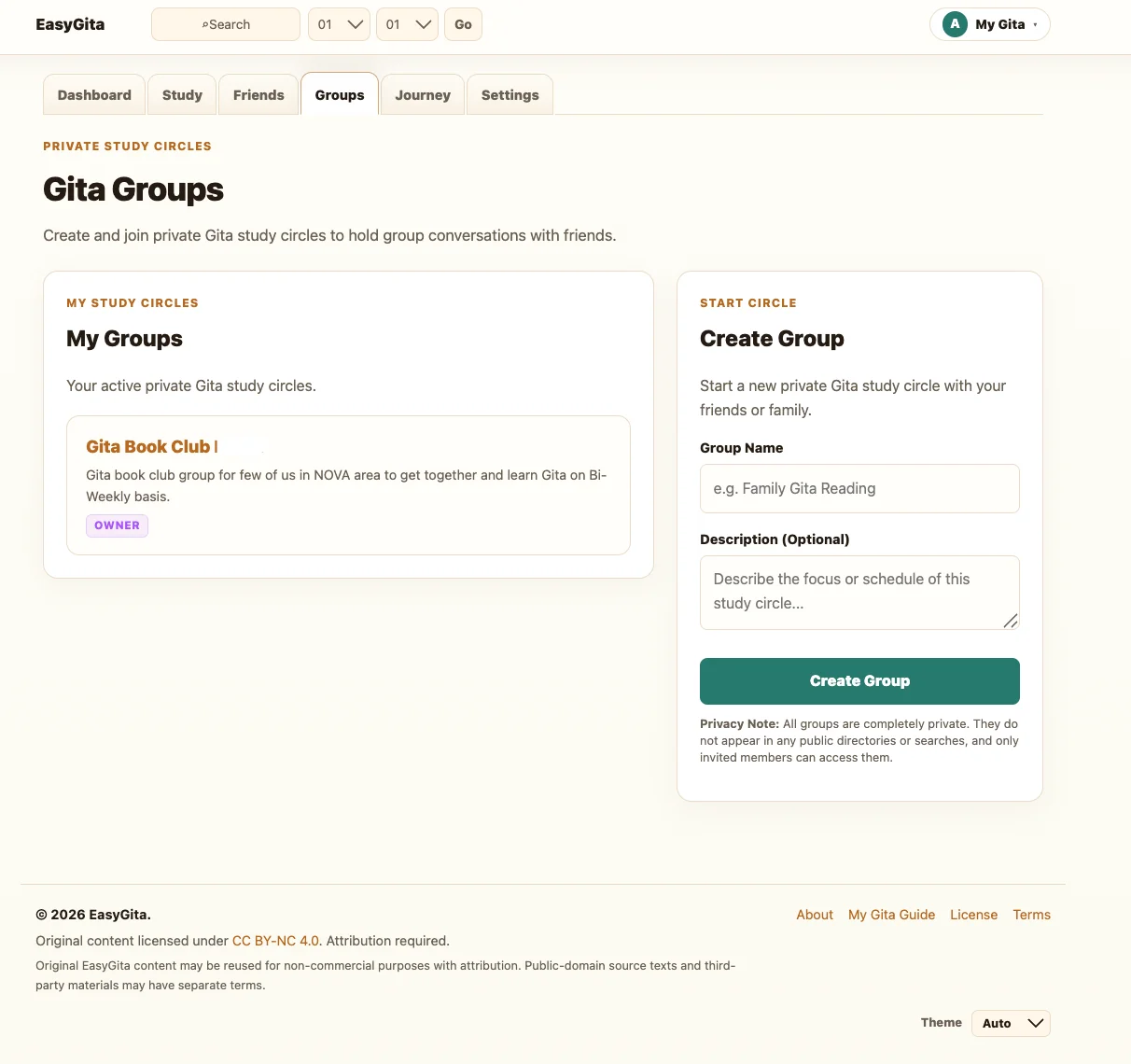Open the Gita Book Club group
Image resolution: width=1131 pixels, height=1064 pixels.
151,446
